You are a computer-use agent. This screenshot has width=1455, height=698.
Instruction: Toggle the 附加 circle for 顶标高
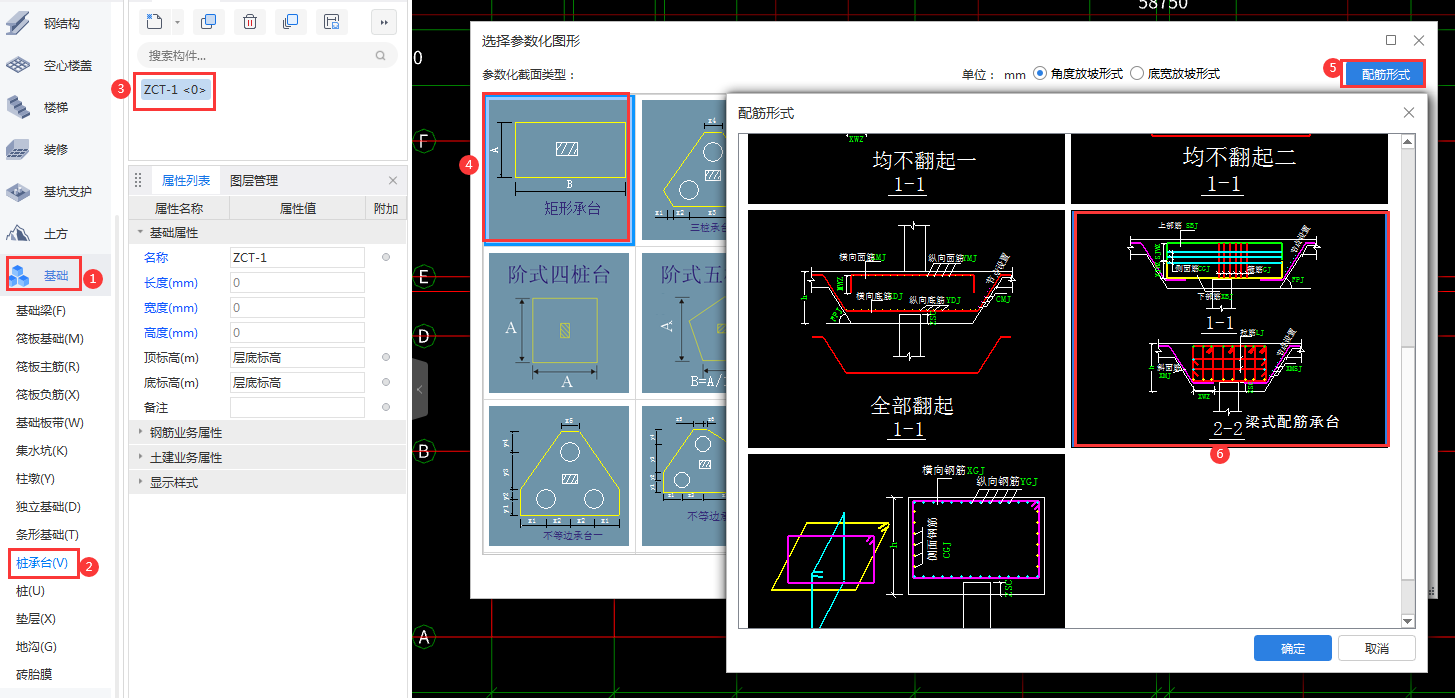pos(386,358)
